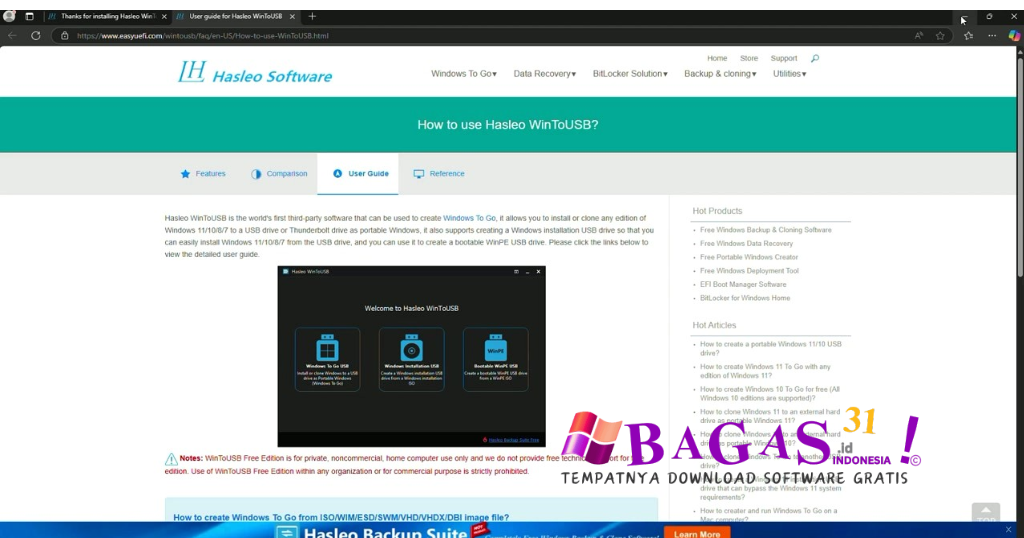
Task: Open the tab actions menu icon
Action: [x=29, y=16]
